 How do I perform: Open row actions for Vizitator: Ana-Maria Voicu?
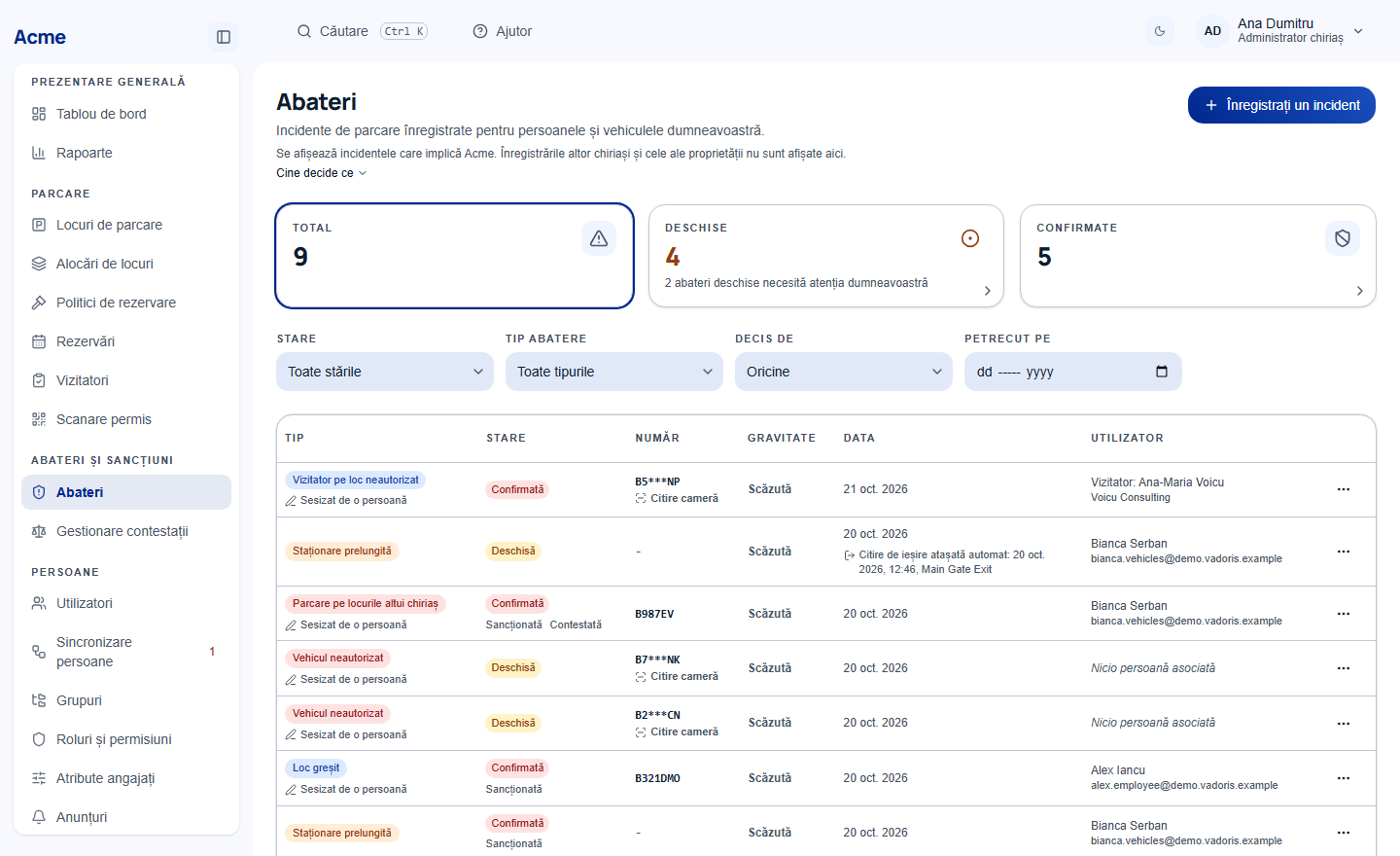[1344, 489]
